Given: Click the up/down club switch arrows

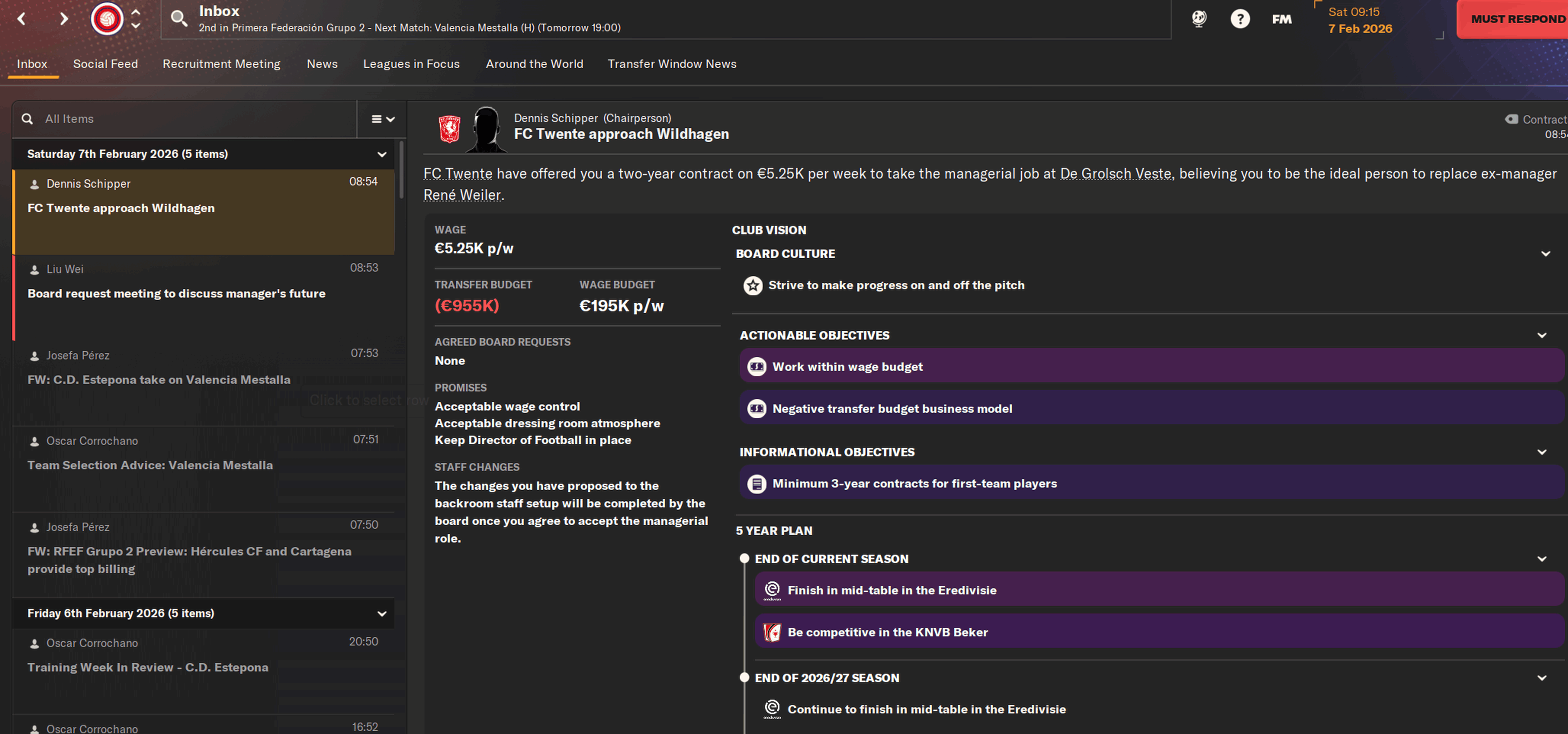Looking at the screenshot, I should [136, 18].
